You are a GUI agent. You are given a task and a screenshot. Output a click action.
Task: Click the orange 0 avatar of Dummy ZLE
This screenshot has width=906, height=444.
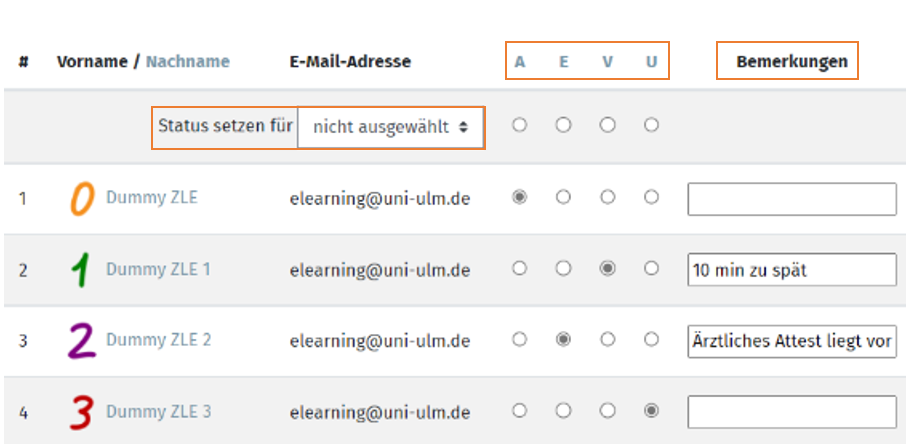(82, 198)
